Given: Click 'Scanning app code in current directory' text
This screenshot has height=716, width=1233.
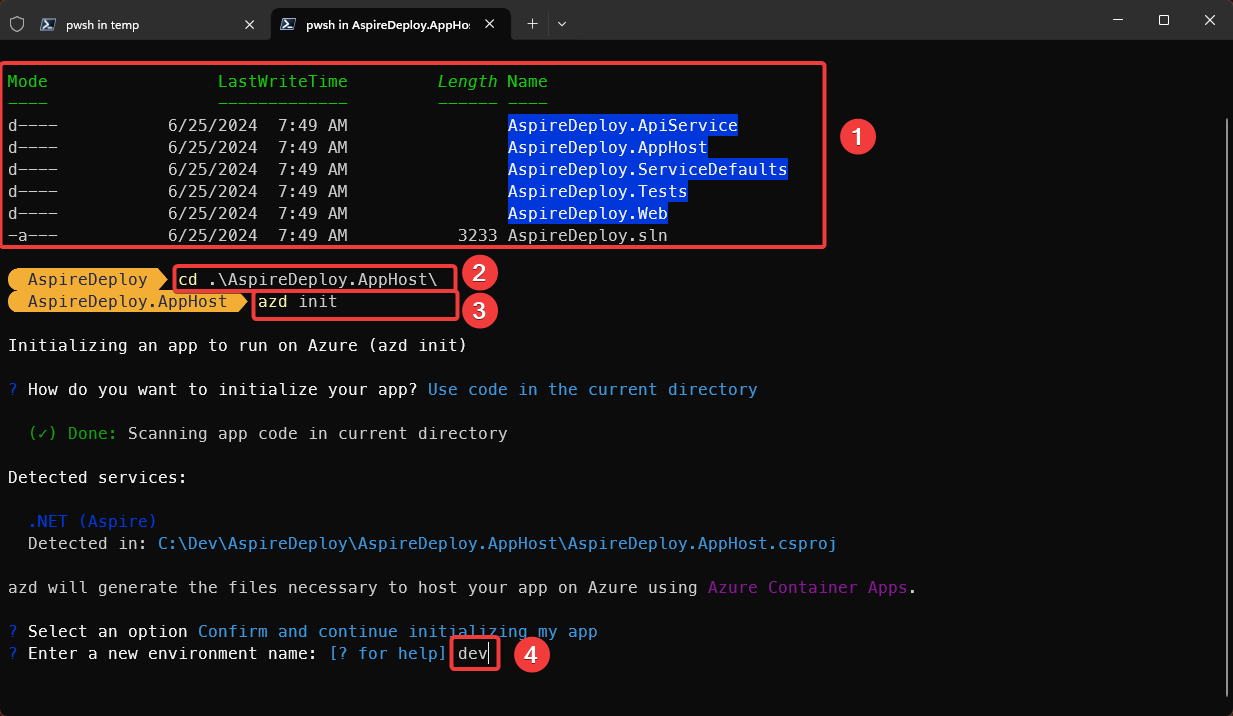Looking at the screenshot, I should pos(317,433).
